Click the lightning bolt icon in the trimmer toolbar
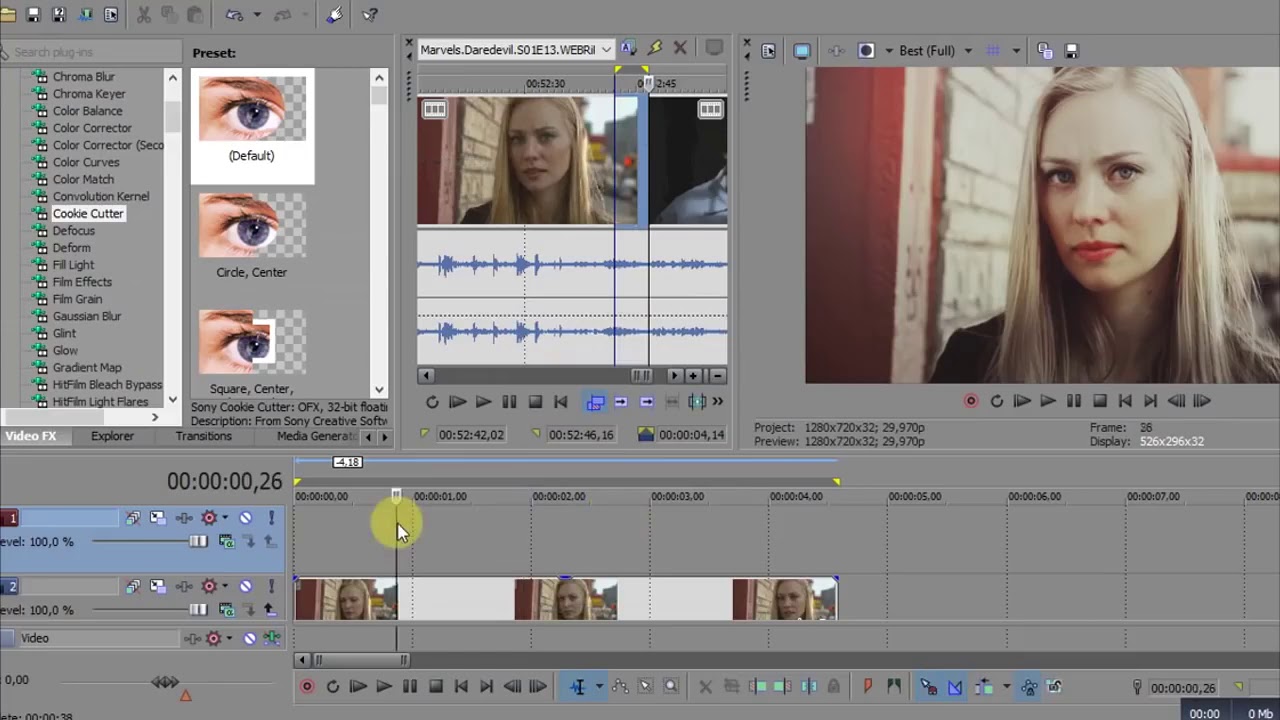1280x720 pixels. [x=654, y=48]
